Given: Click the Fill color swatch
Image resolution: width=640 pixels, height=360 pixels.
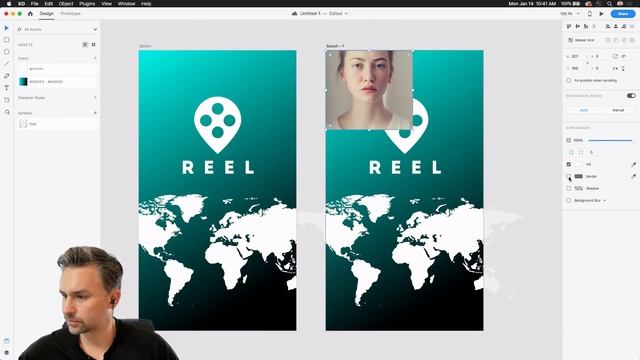Looking at the screenshot, I should click(579, 164).
